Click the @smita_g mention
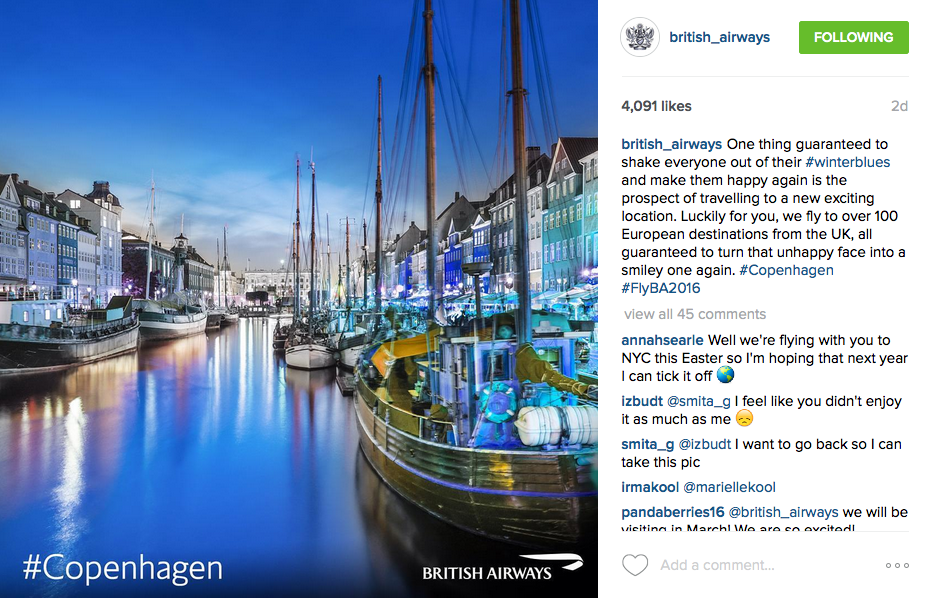The width and height of the screenshot is (933, 598). [x=699, y=402]
